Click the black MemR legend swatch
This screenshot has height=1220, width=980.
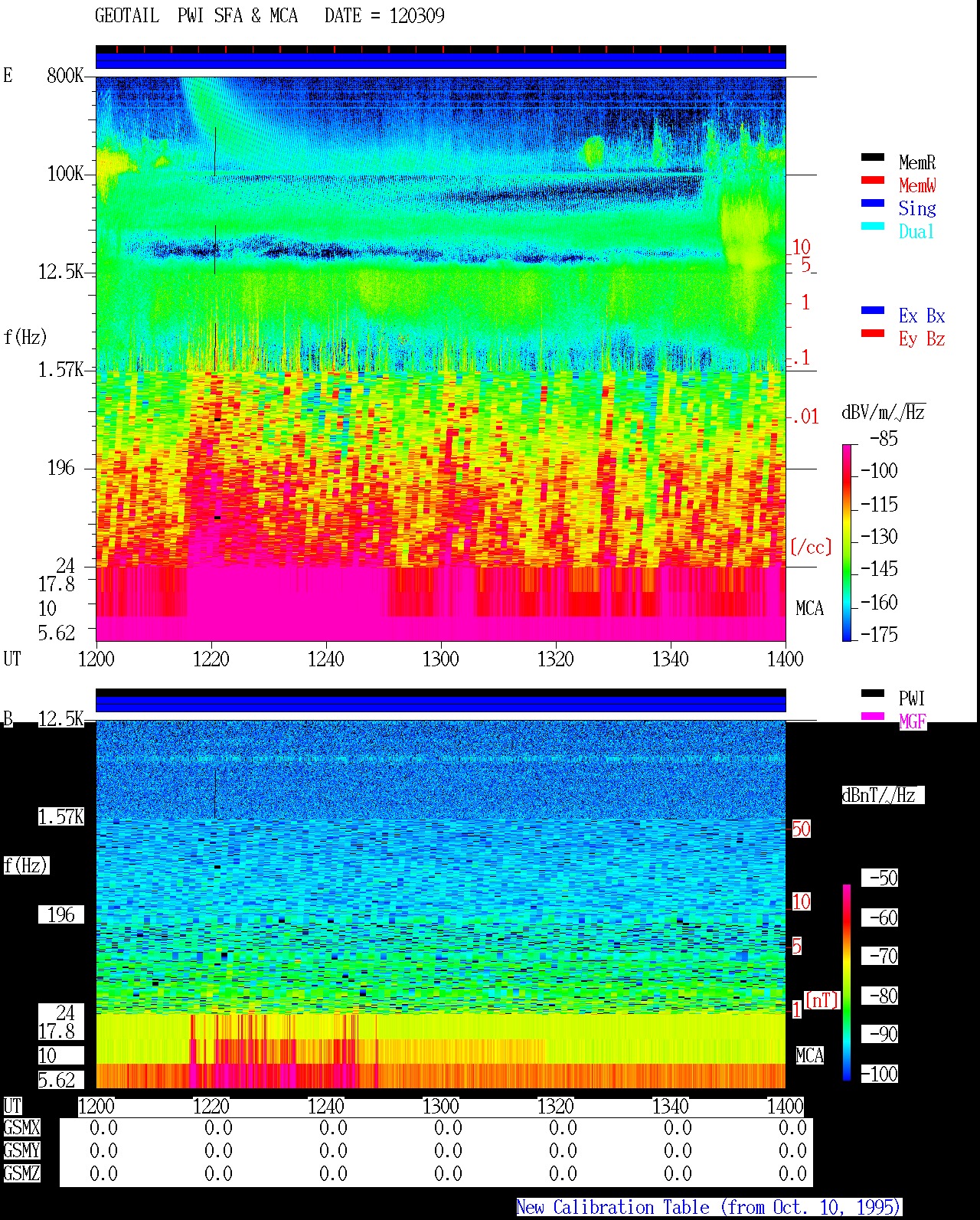(873, 158)
